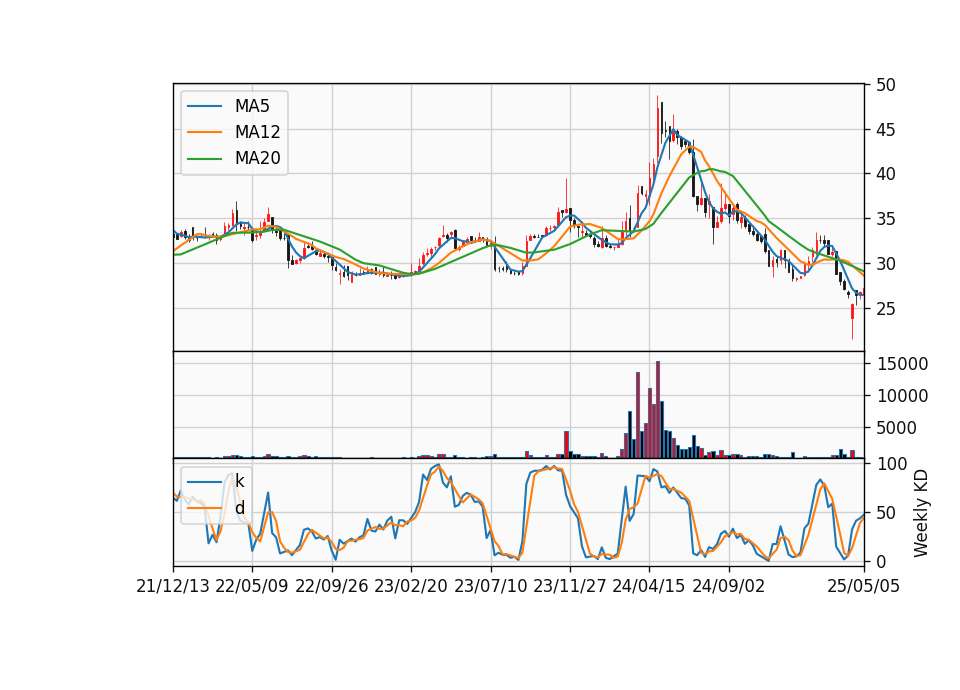
Task: Click the MA5 legend label
Action: click(x=252, y=106)
